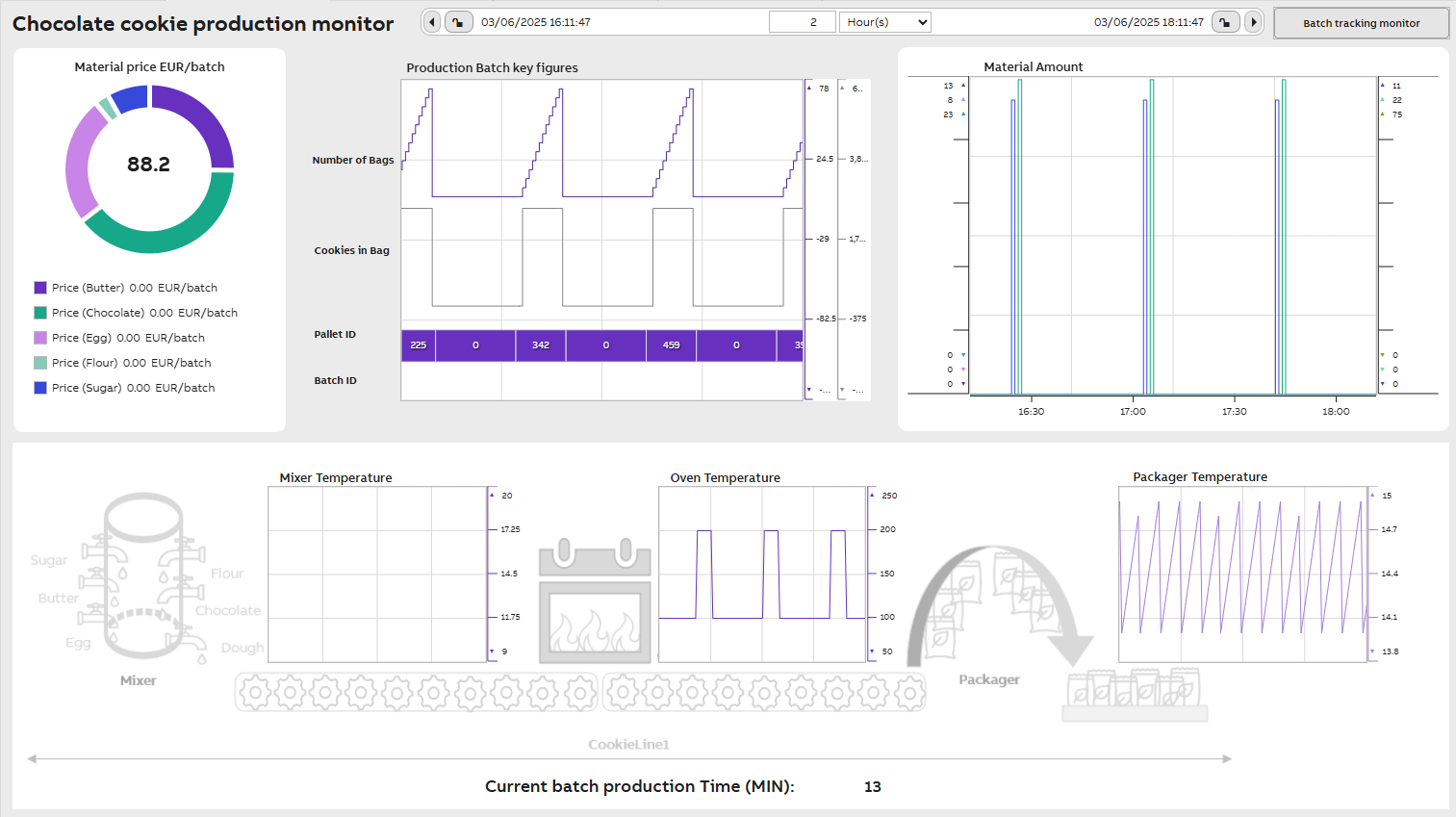Click the down-scale arrow on the Packager Temperature axis
Image resolution: width=1456 pixels, height=817 pixels.
[x=1370, y=652]
